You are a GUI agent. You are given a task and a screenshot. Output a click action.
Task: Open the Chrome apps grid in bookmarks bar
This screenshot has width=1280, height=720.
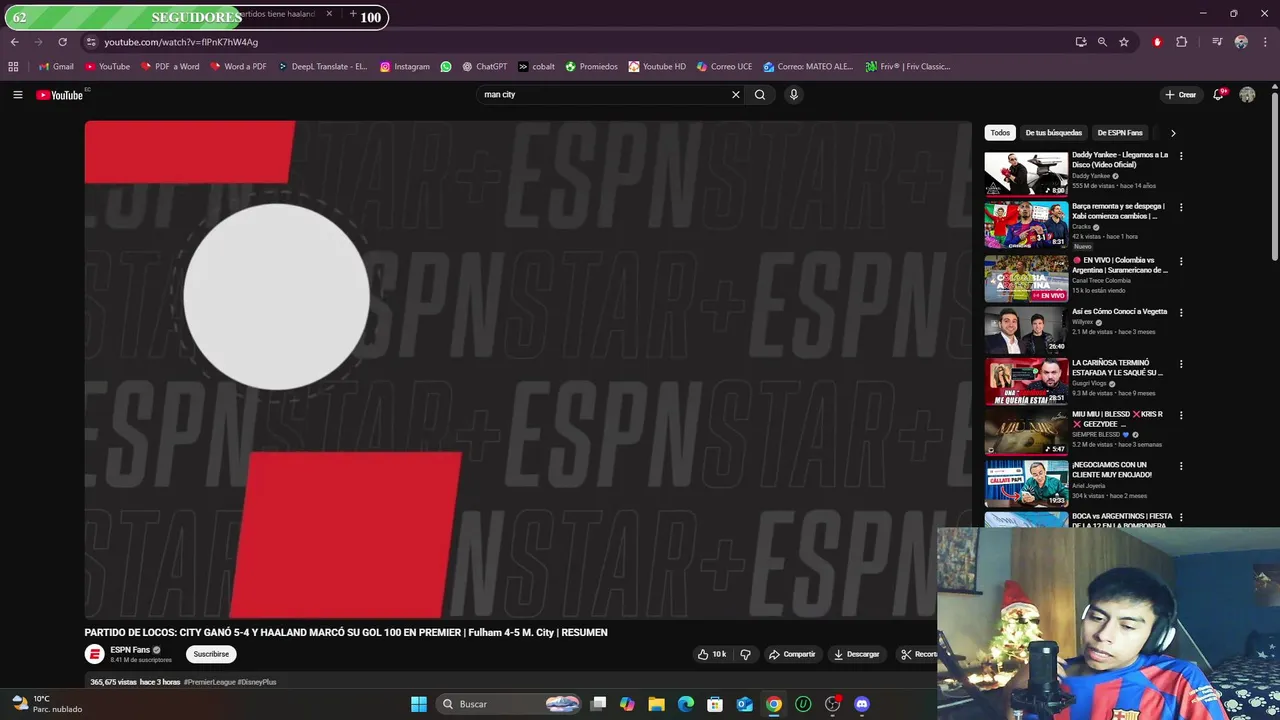coord(13,67)
